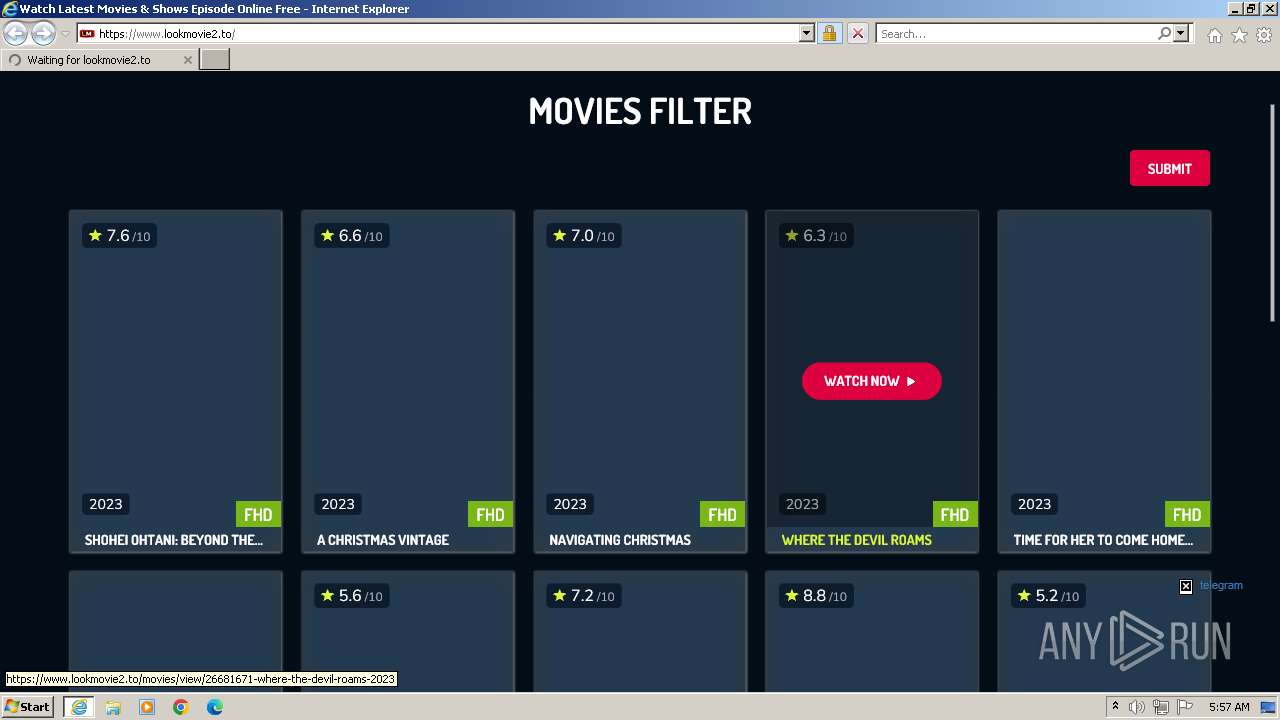
Task: Open Favorites star icon
Action: tap(1239, 35)
